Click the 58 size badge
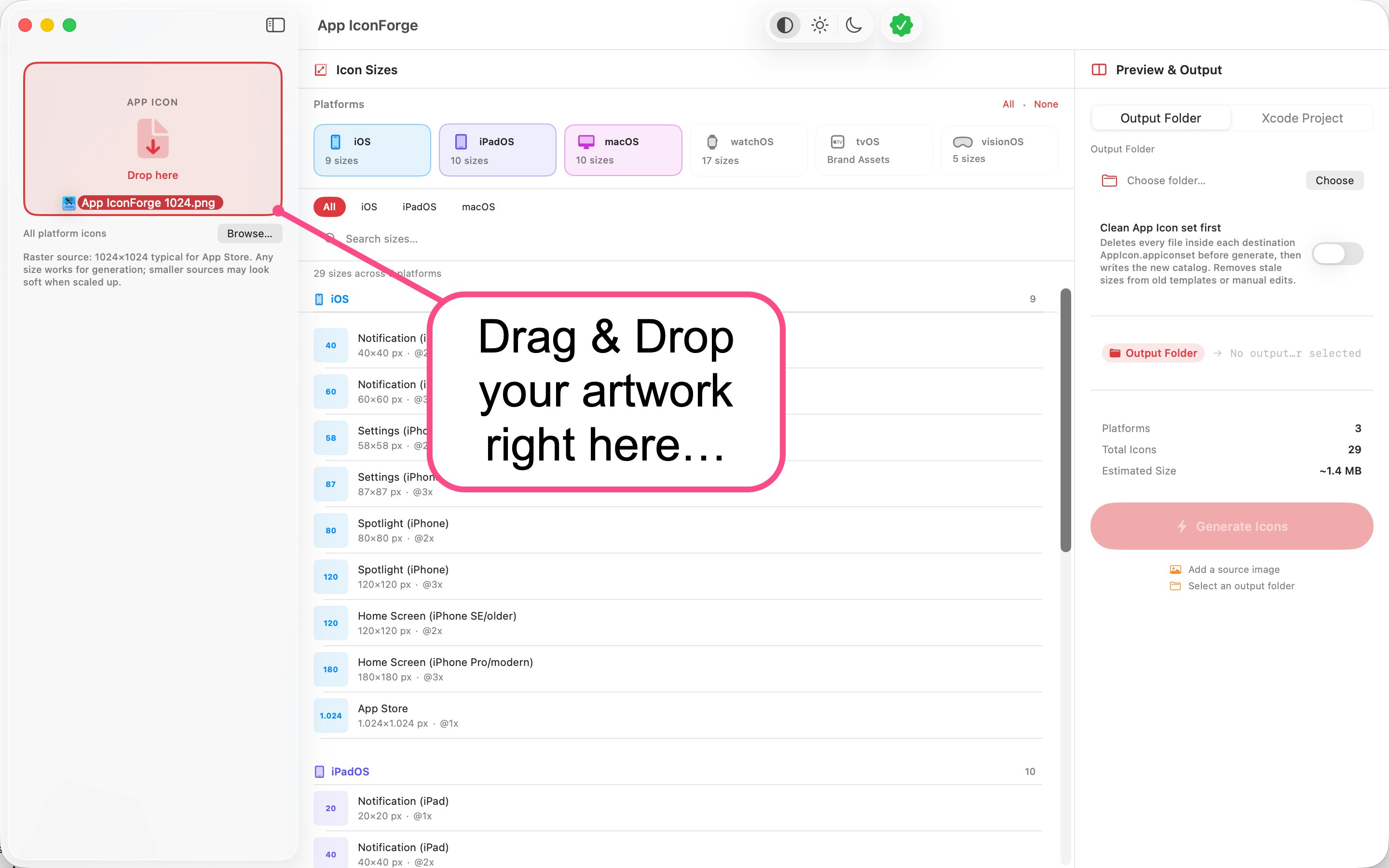This screenshot has width=1389, height=868. point(330,438)
